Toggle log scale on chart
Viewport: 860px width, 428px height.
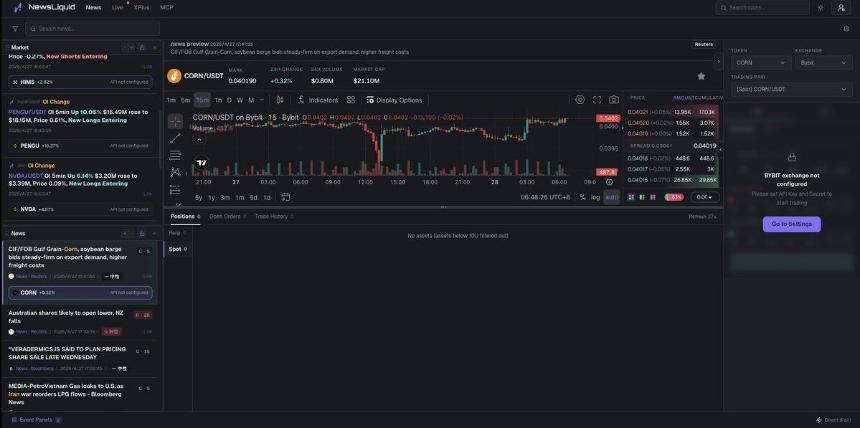coord(596,198)
